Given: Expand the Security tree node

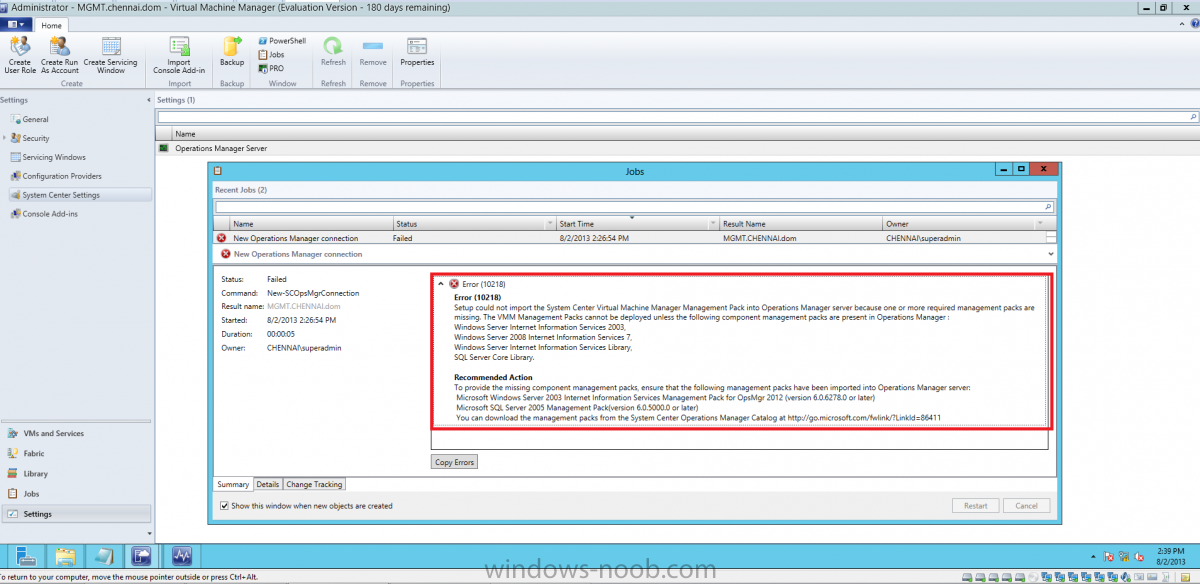Looking at the screenshot, I should pyautogui.click(x=4, y=138).
